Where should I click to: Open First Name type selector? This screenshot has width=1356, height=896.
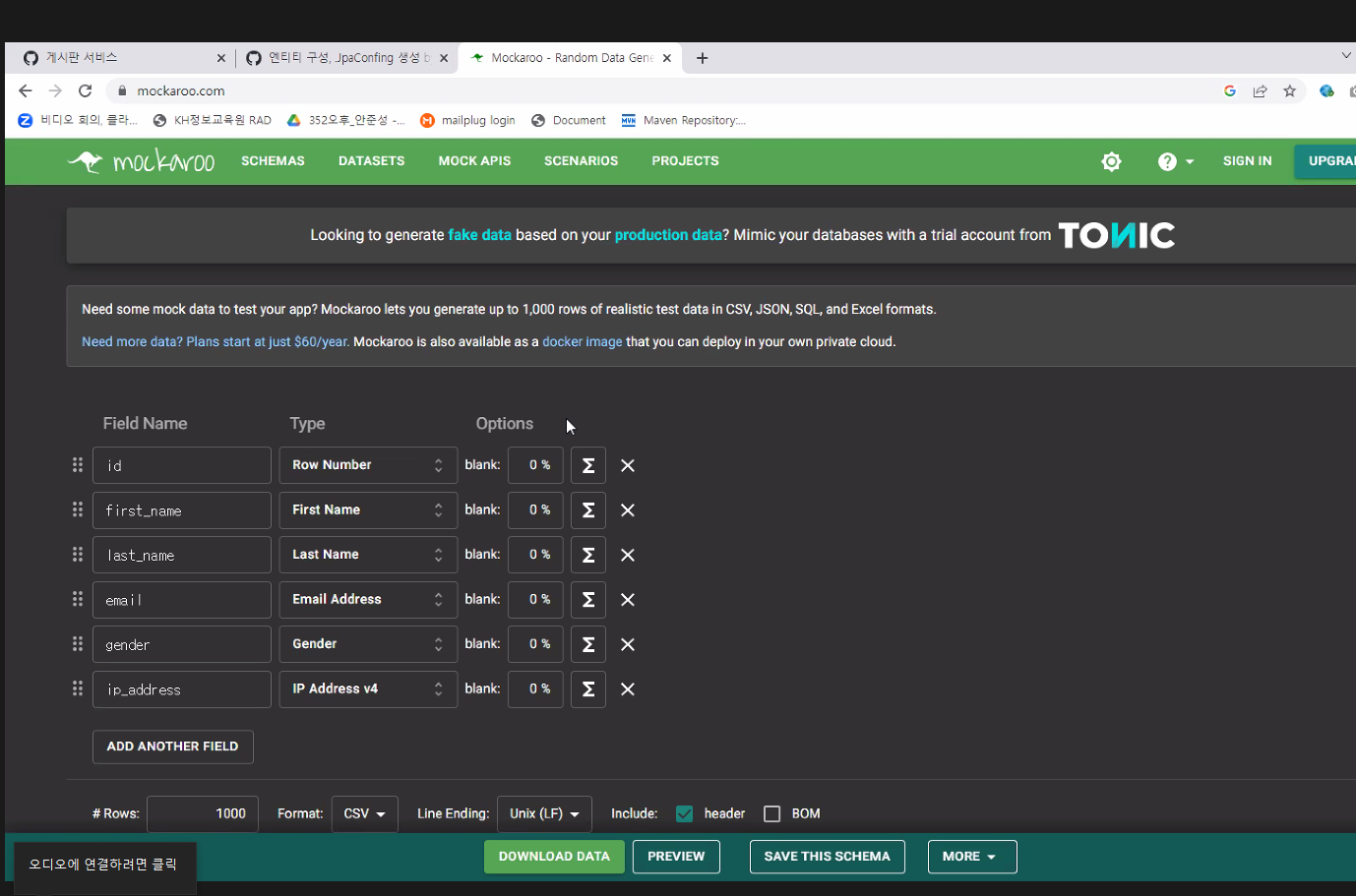tap(368, 510)
